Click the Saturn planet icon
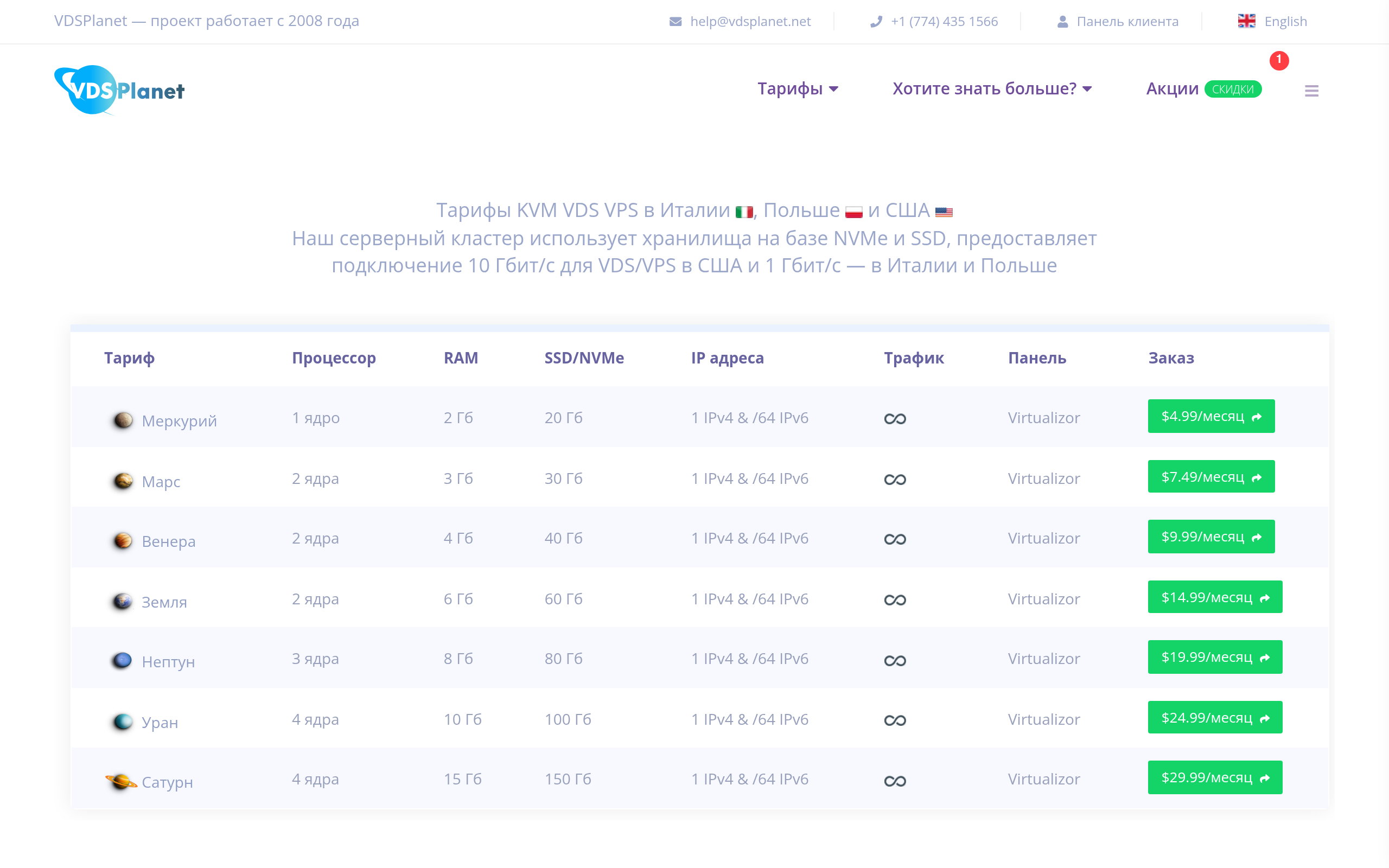 121,781
